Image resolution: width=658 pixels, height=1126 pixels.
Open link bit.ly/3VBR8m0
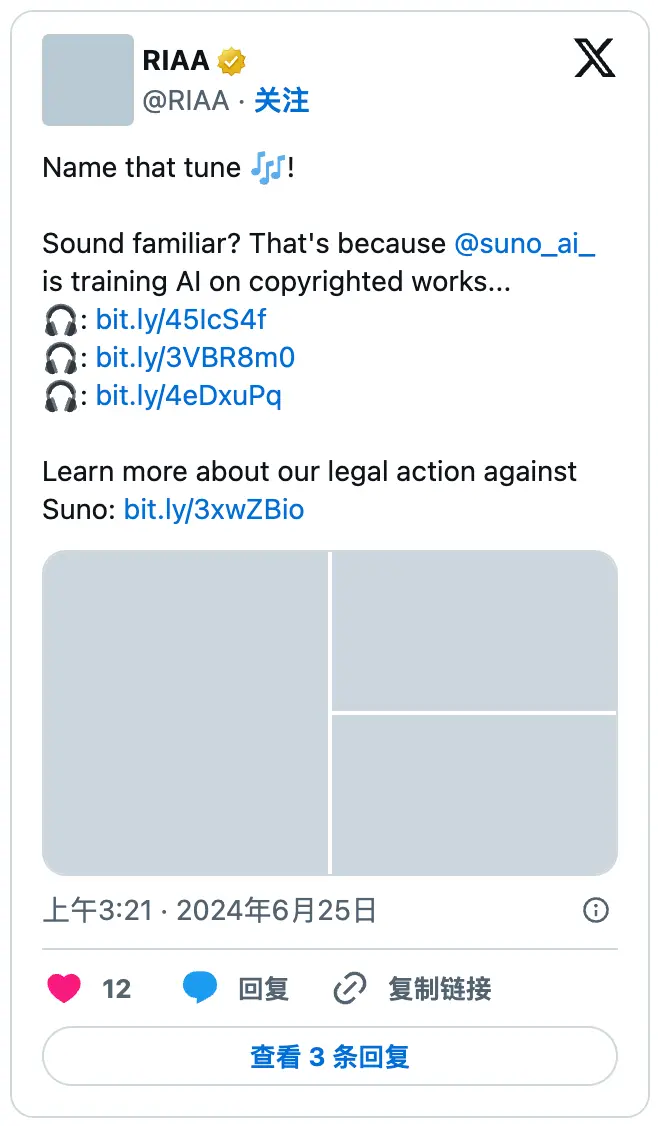pyautogui.click(x=195, y=358)
